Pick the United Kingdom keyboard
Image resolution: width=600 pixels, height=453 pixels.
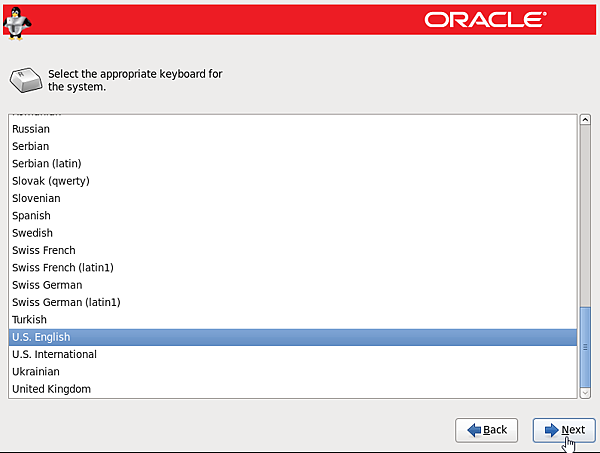pos(51,389)
